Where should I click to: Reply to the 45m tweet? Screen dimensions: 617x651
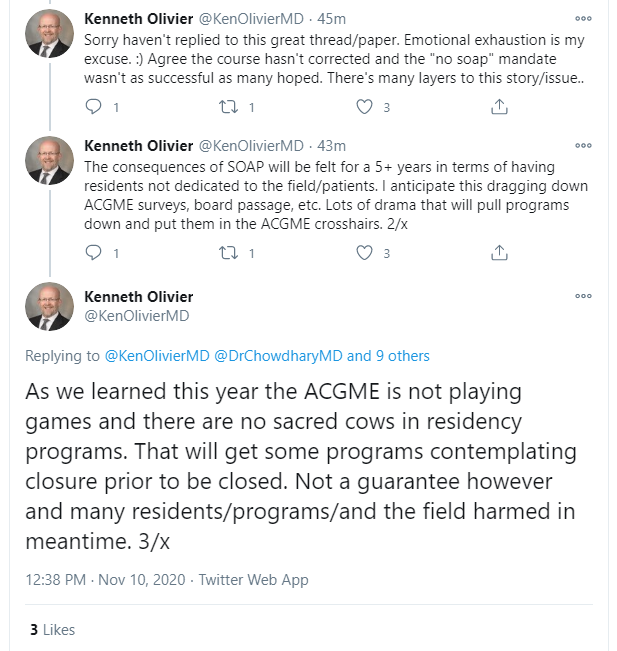pos(94,107)
